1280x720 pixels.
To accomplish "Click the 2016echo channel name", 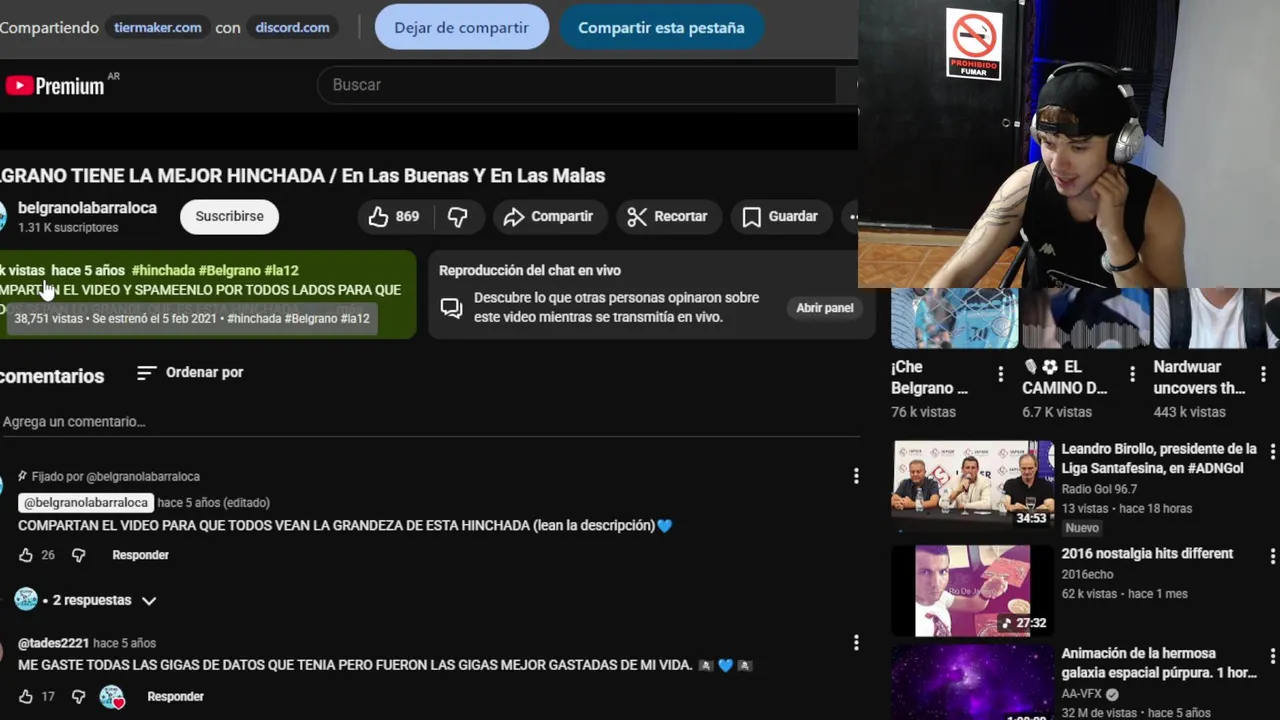I will click(1087, 574).
